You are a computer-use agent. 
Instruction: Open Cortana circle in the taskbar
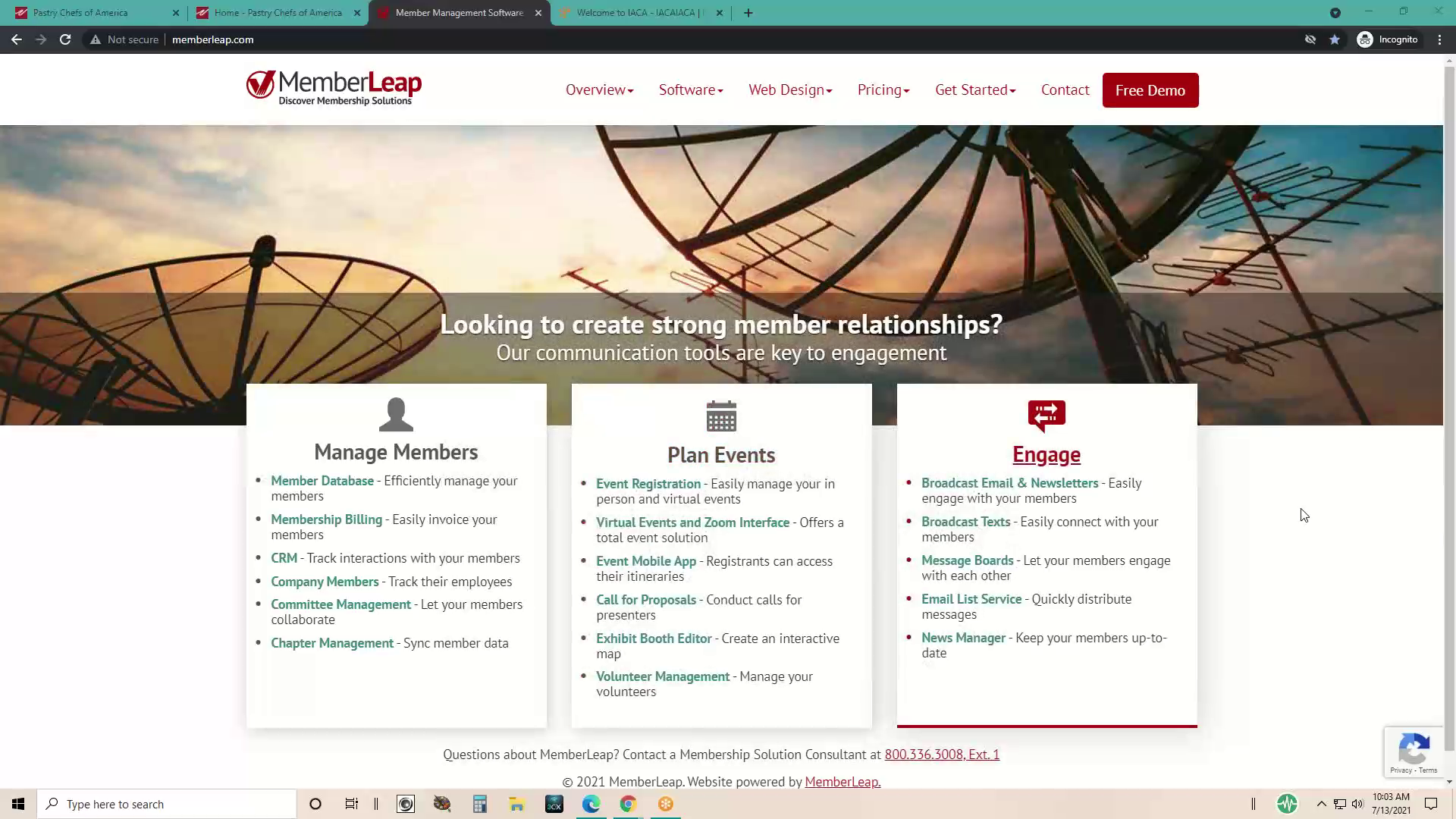click(315, 804)
